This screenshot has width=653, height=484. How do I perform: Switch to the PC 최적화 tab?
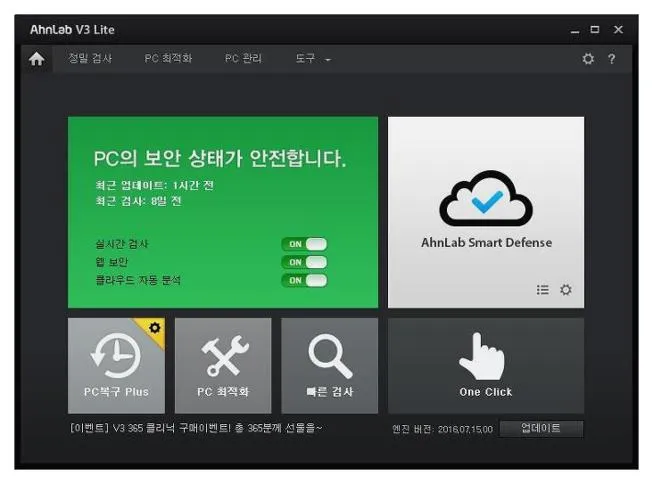[168, 58]
